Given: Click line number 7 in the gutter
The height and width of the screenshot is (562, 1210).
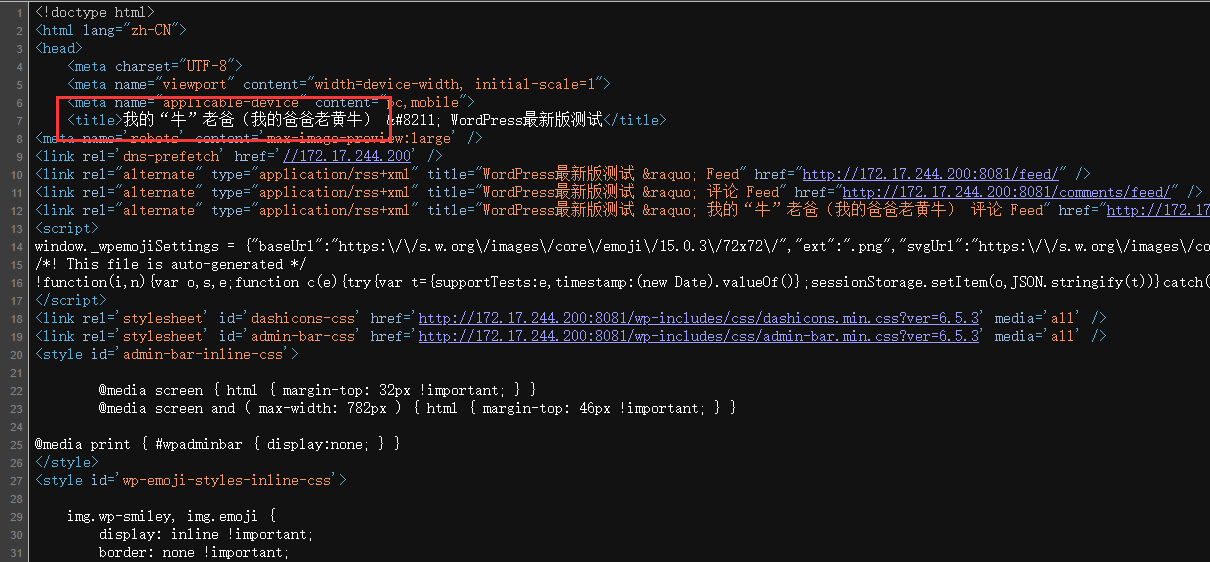Looking at the screenshot, I should point(20,120).
